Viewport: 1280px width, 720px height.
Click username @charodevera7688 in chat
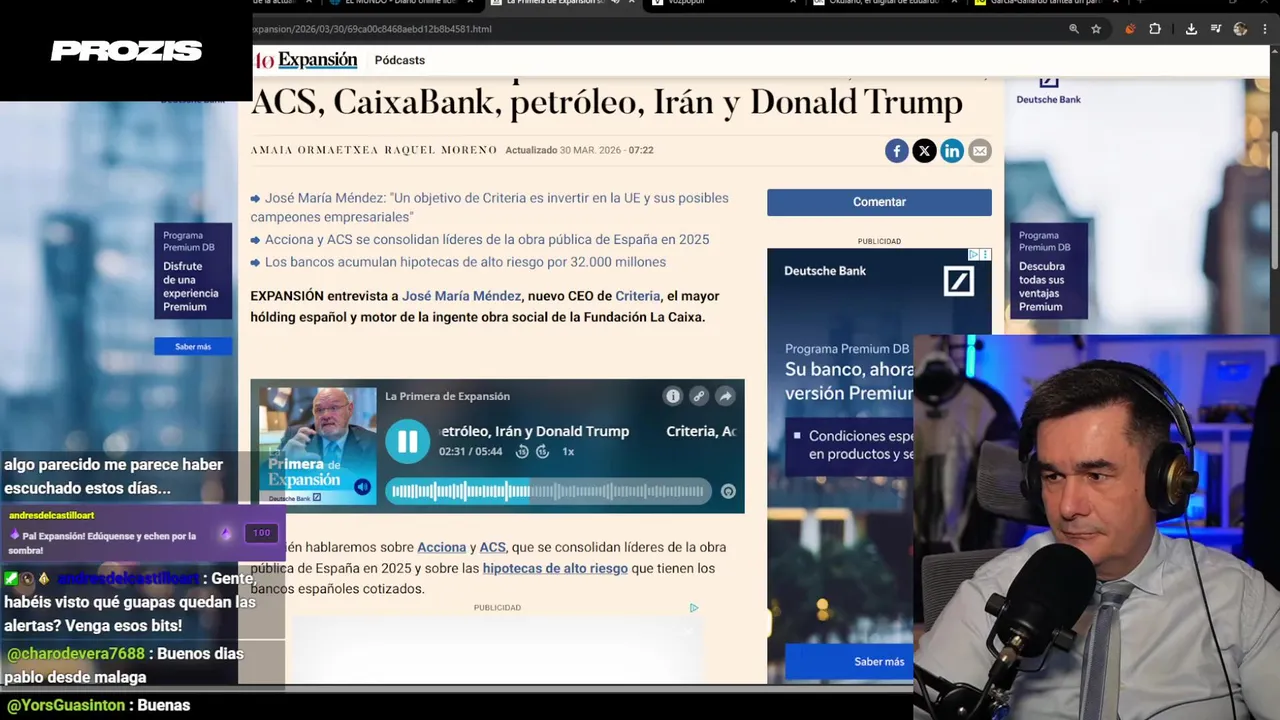76,654
